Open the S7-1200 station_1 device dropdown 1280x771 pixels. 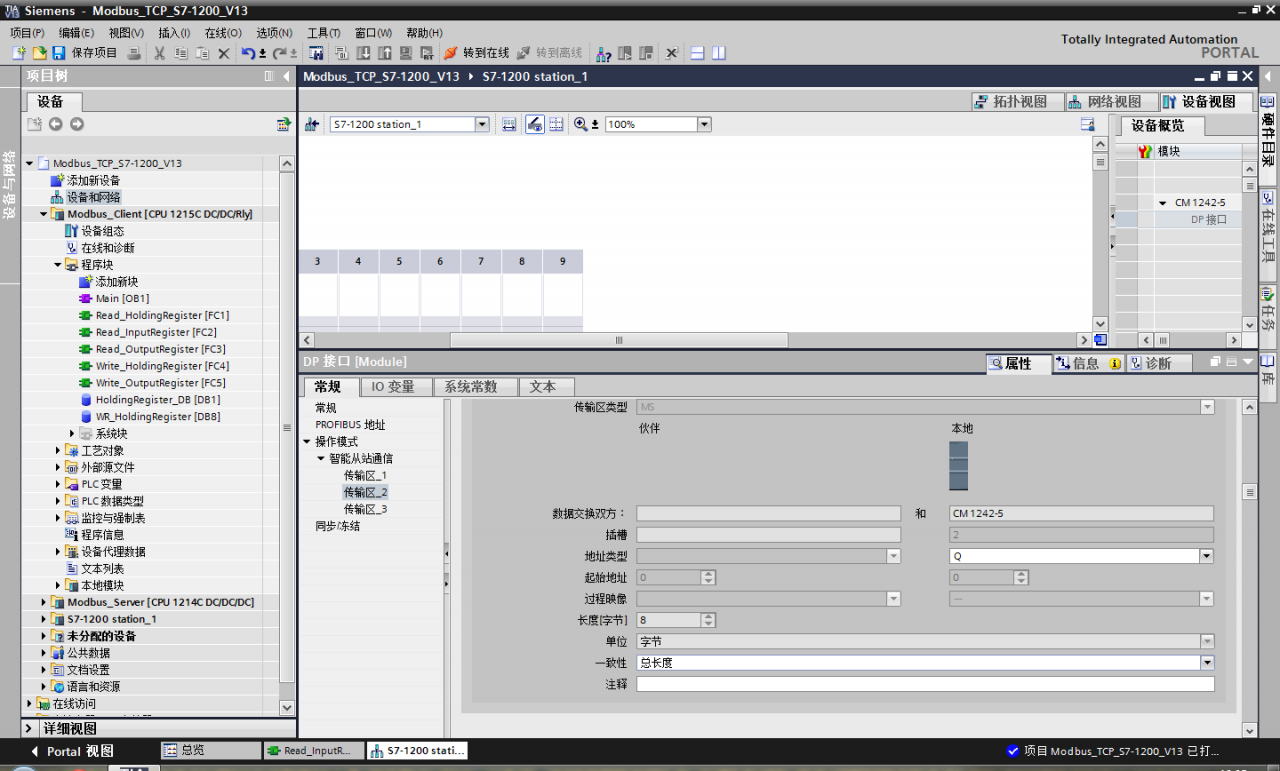point(482,124)
